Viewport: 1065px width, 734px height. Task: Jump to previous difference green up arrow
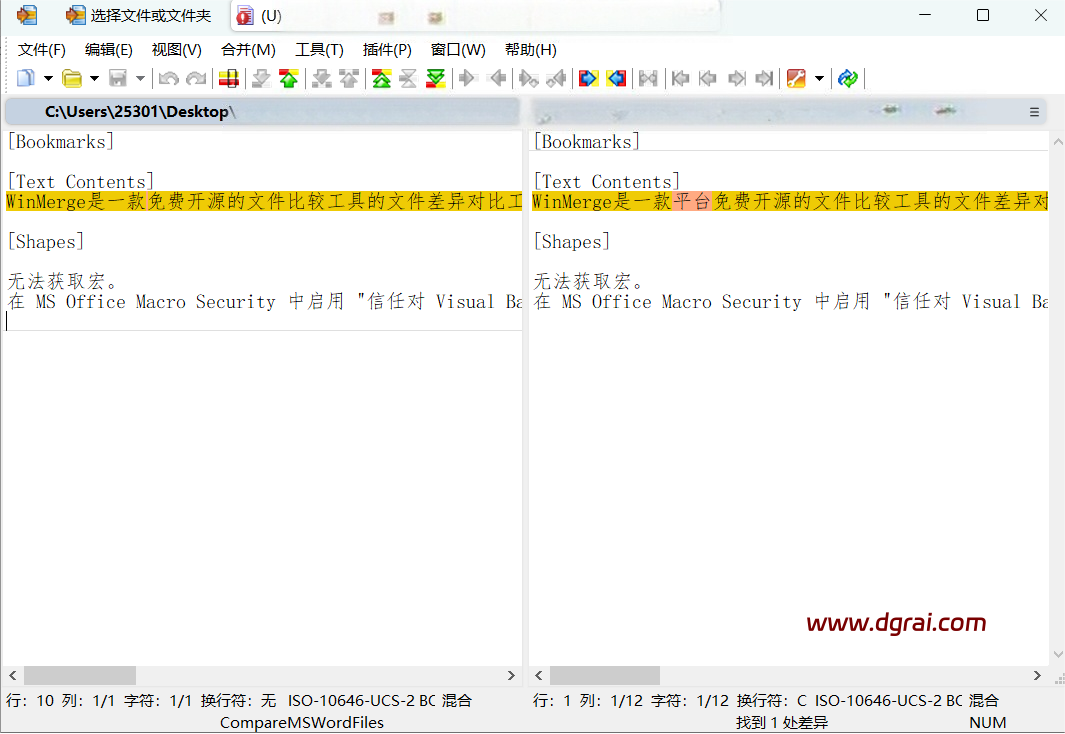click(x=289, y=78)
